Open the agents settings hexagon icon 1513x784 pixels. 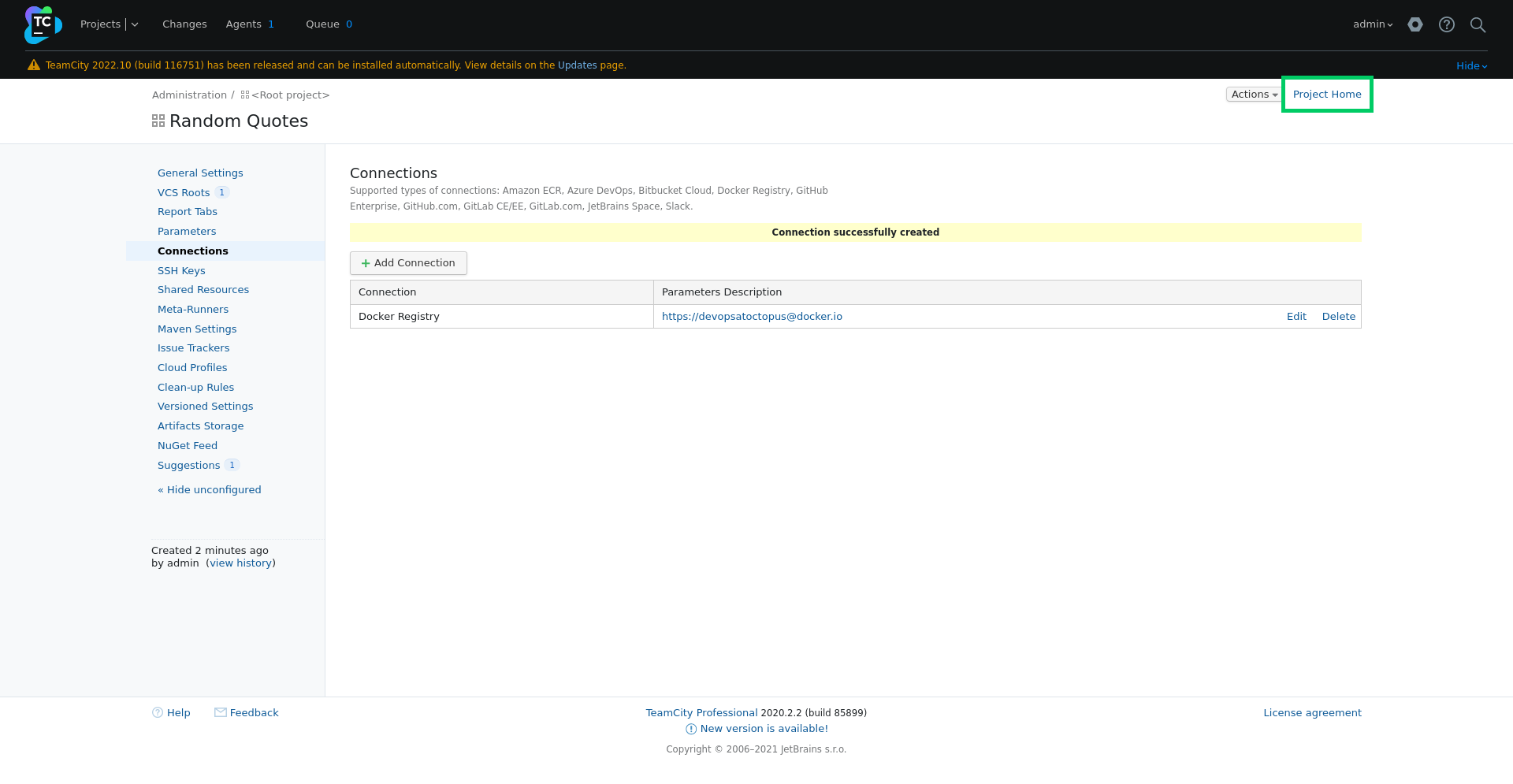click(x=1415, y=24)
